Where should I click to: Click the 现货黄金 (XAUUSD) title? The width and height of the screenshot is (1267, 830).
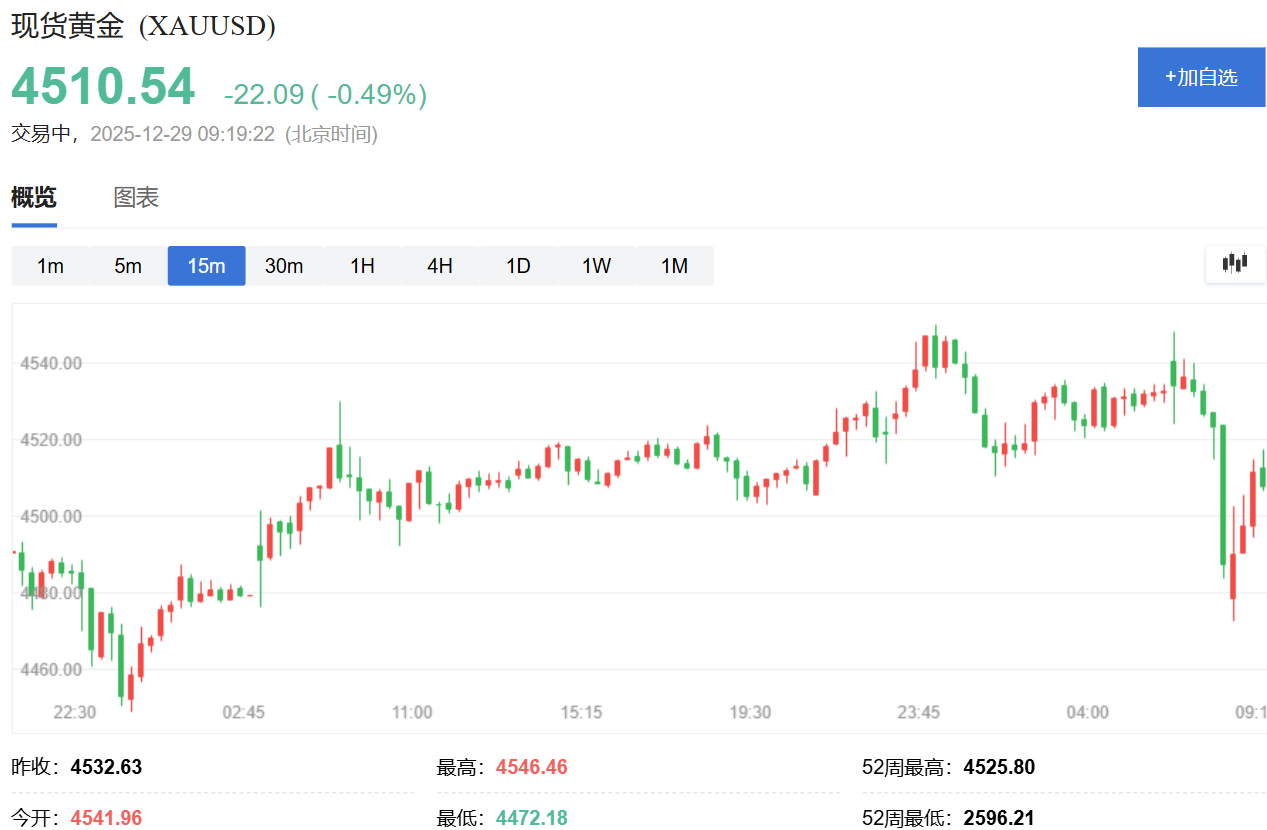(143, 26)
